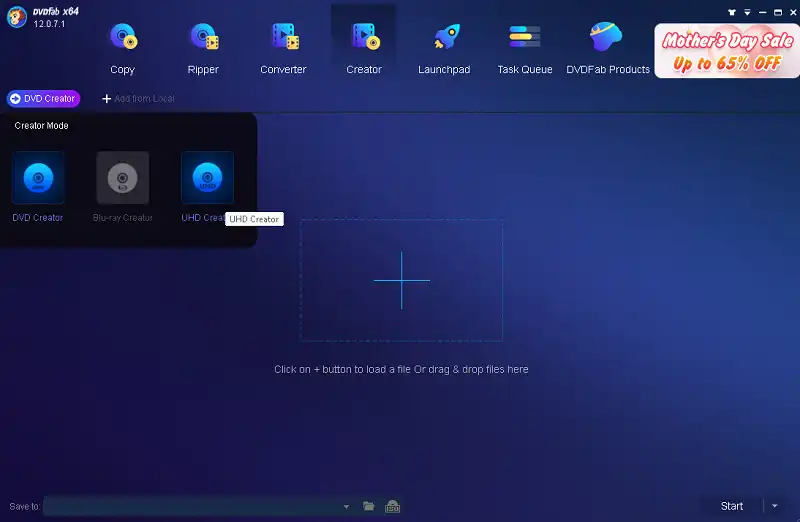The width and height of the screenshot is (800, 522).
Task: Click the large plus to load a file
Action: [x=402, y=280]
